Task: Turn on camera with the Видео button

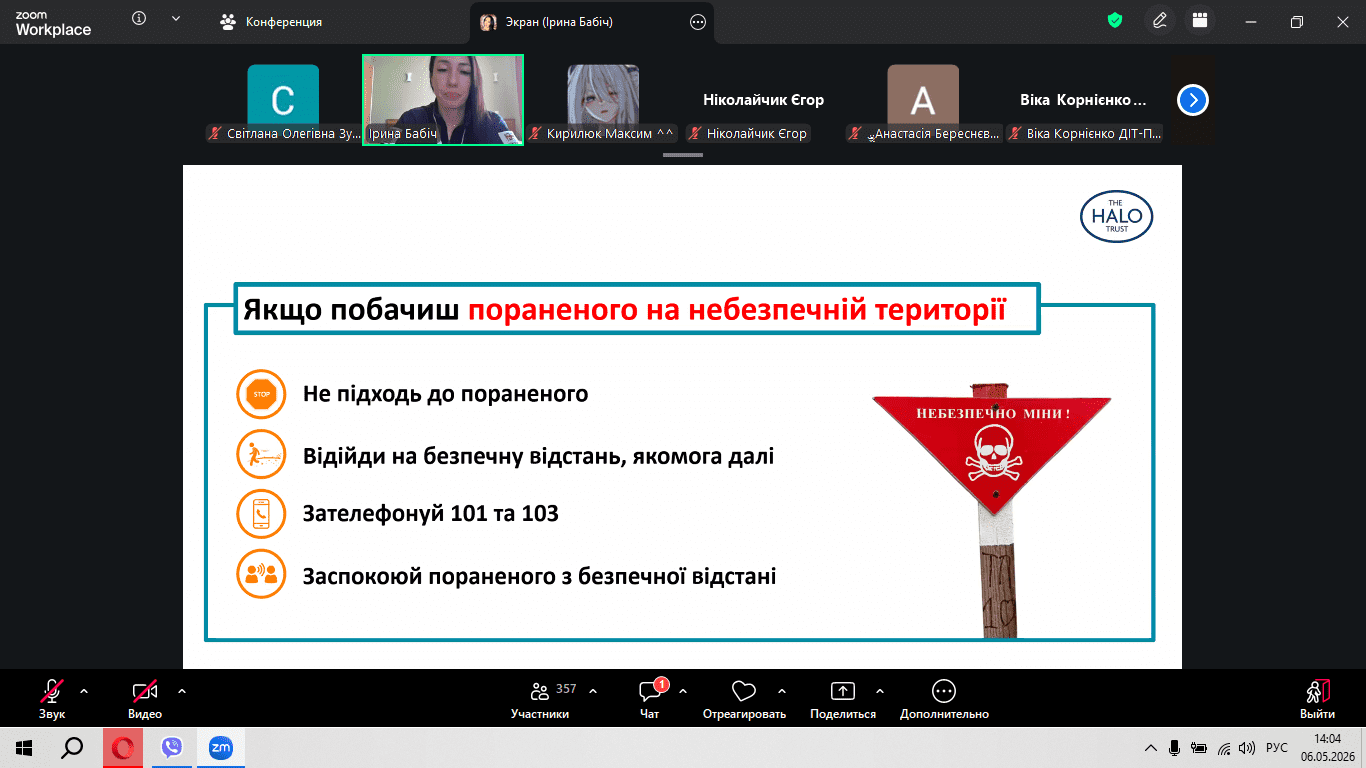Action: coord(145,699)
